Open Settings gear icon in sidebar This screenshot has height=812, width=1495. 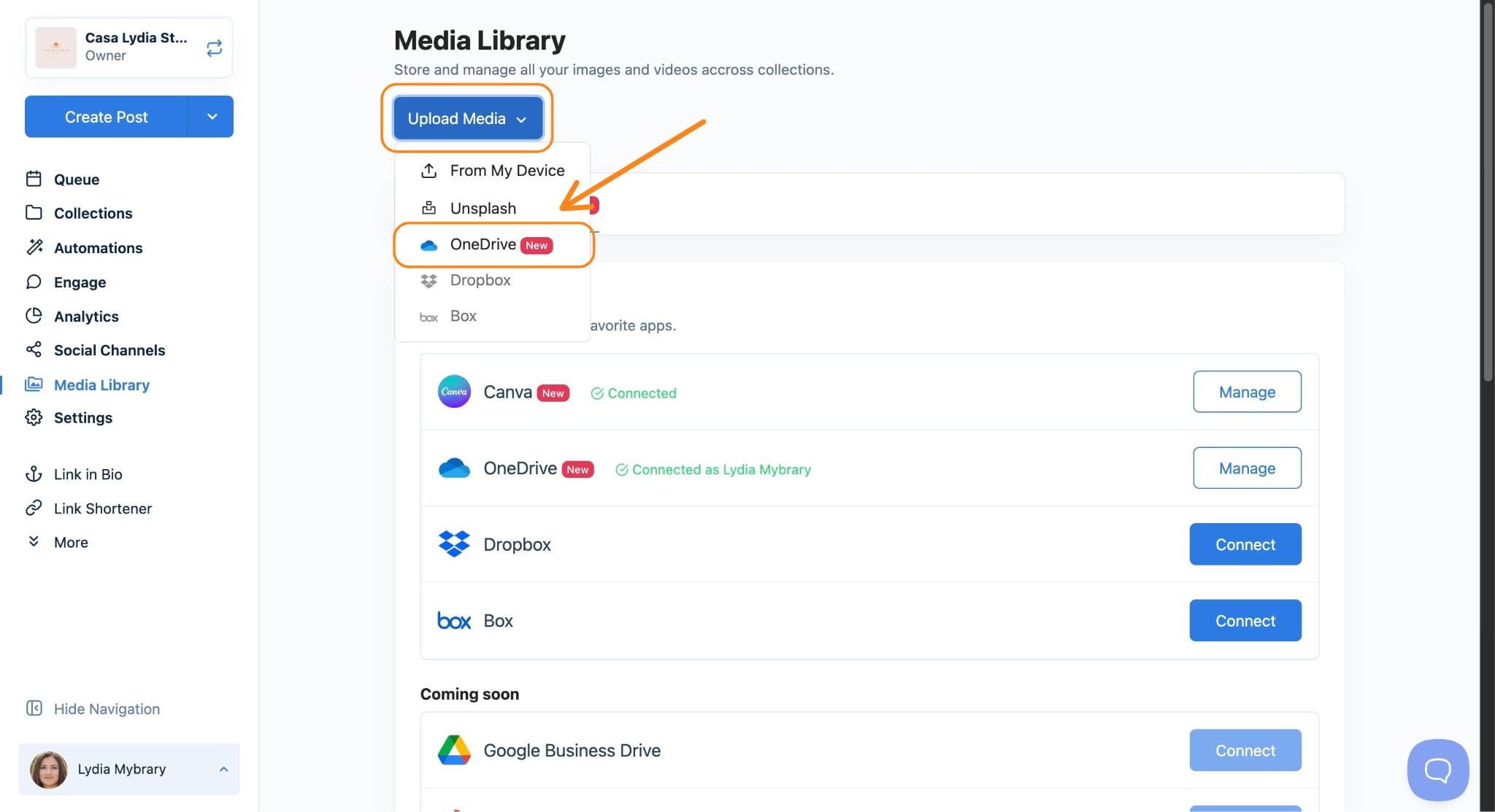[x=34, y=417]
